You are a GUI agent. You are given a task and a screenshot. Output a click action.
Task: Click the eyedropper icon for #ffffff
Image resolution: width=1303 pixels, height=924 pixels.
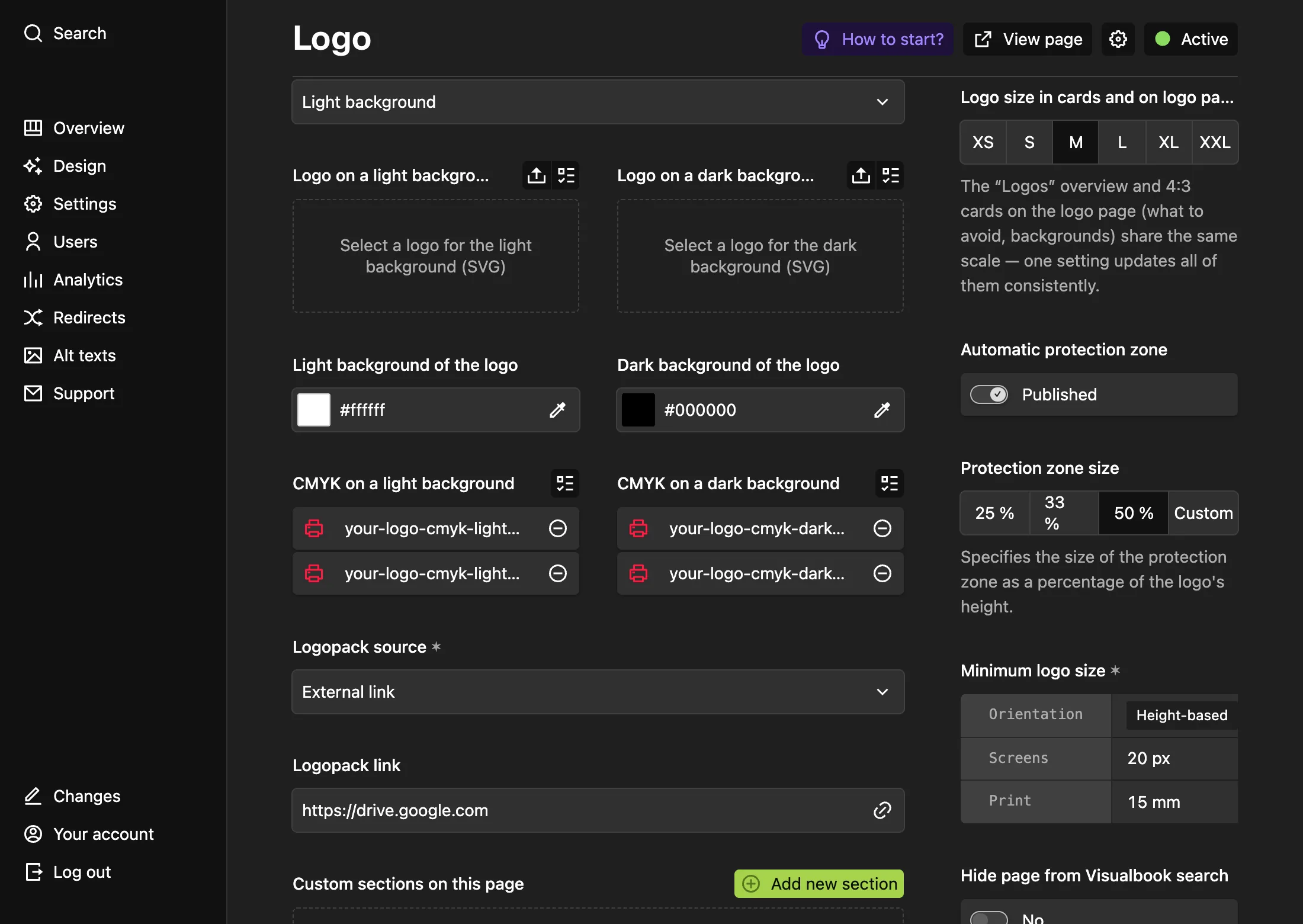point(557,410)
